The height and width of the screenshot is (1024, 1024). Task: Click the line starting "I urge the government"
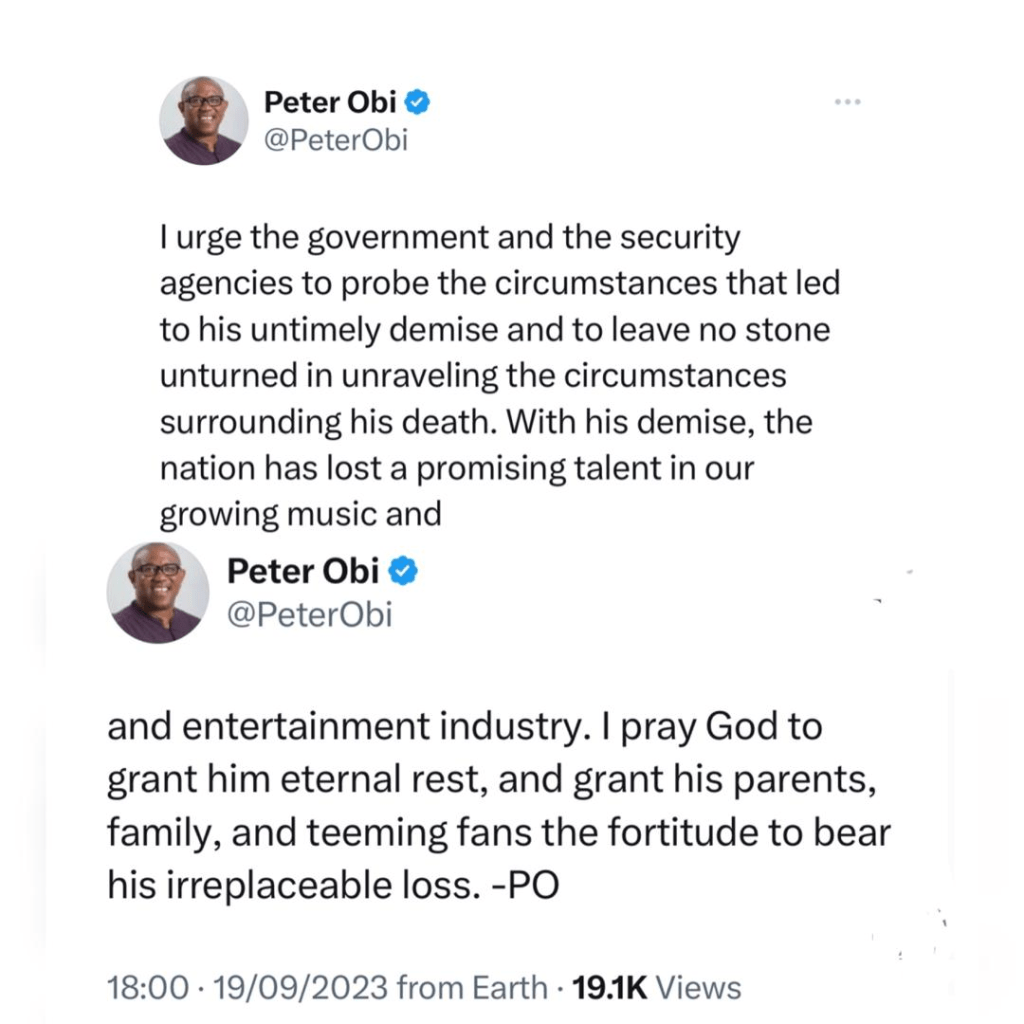tap(450, 238)
